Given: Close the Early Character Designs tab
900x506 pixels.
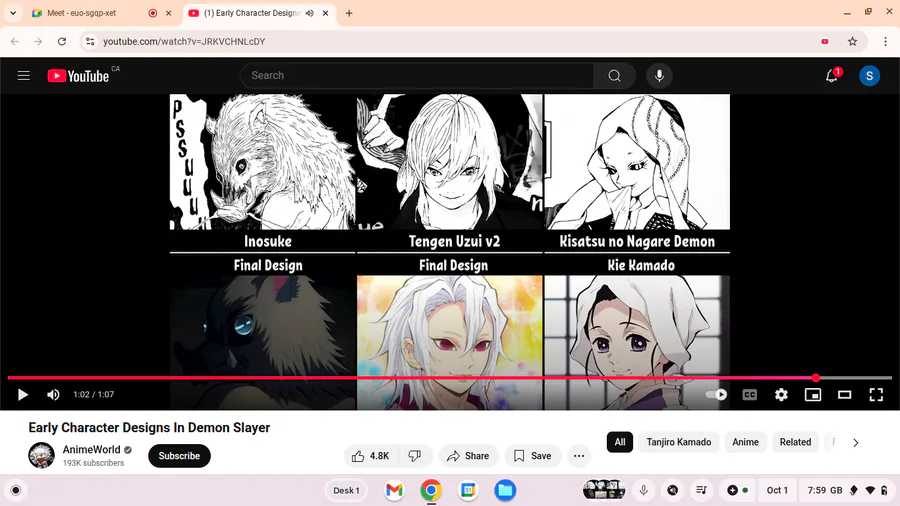Looking at the screenshot, I should click(x=325, y=13).
